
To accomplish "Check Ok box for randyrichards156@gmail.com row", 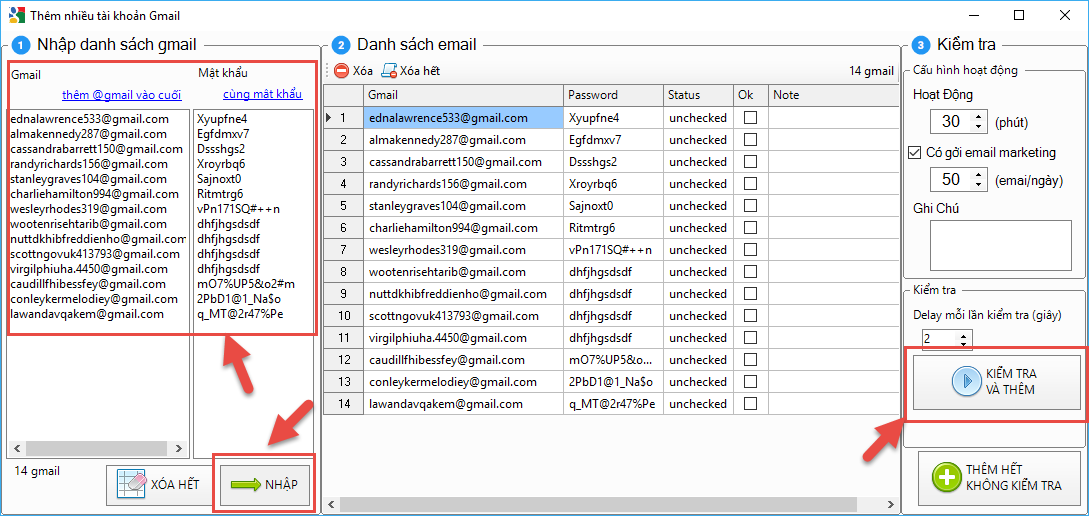I will 750,184.
